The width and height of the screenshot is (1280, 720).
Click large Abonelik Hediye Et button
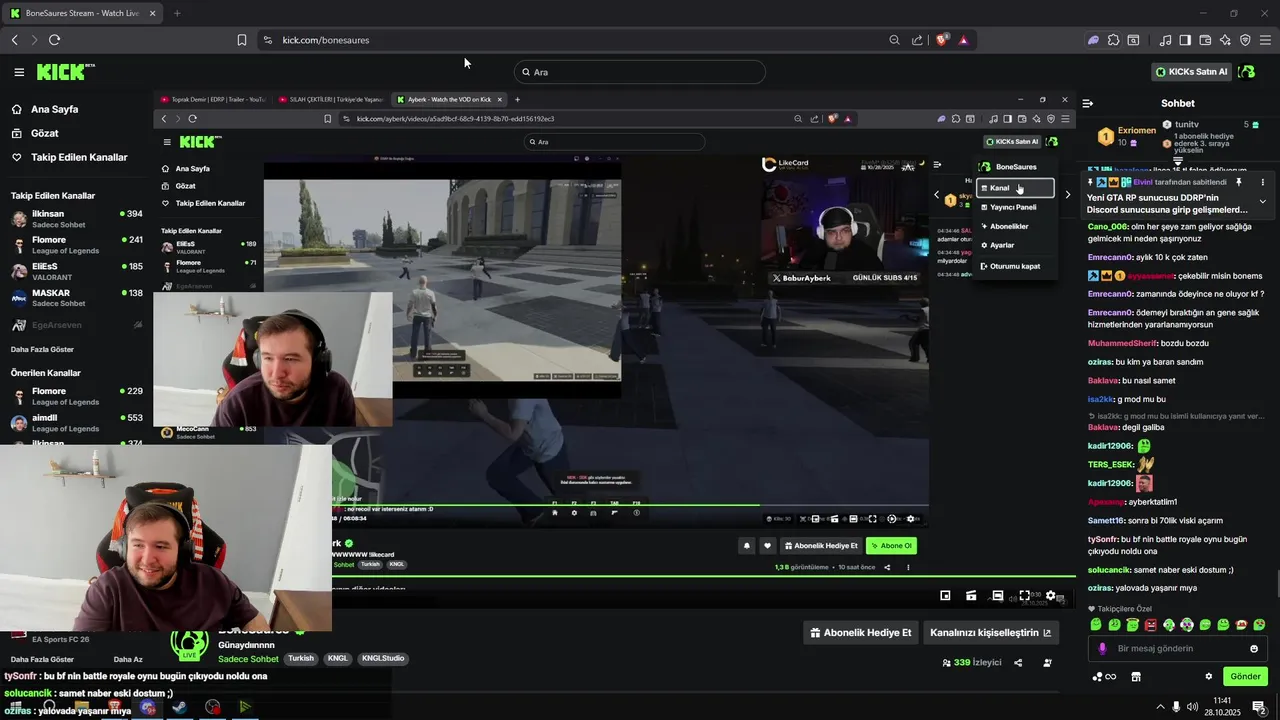(861, 632)
